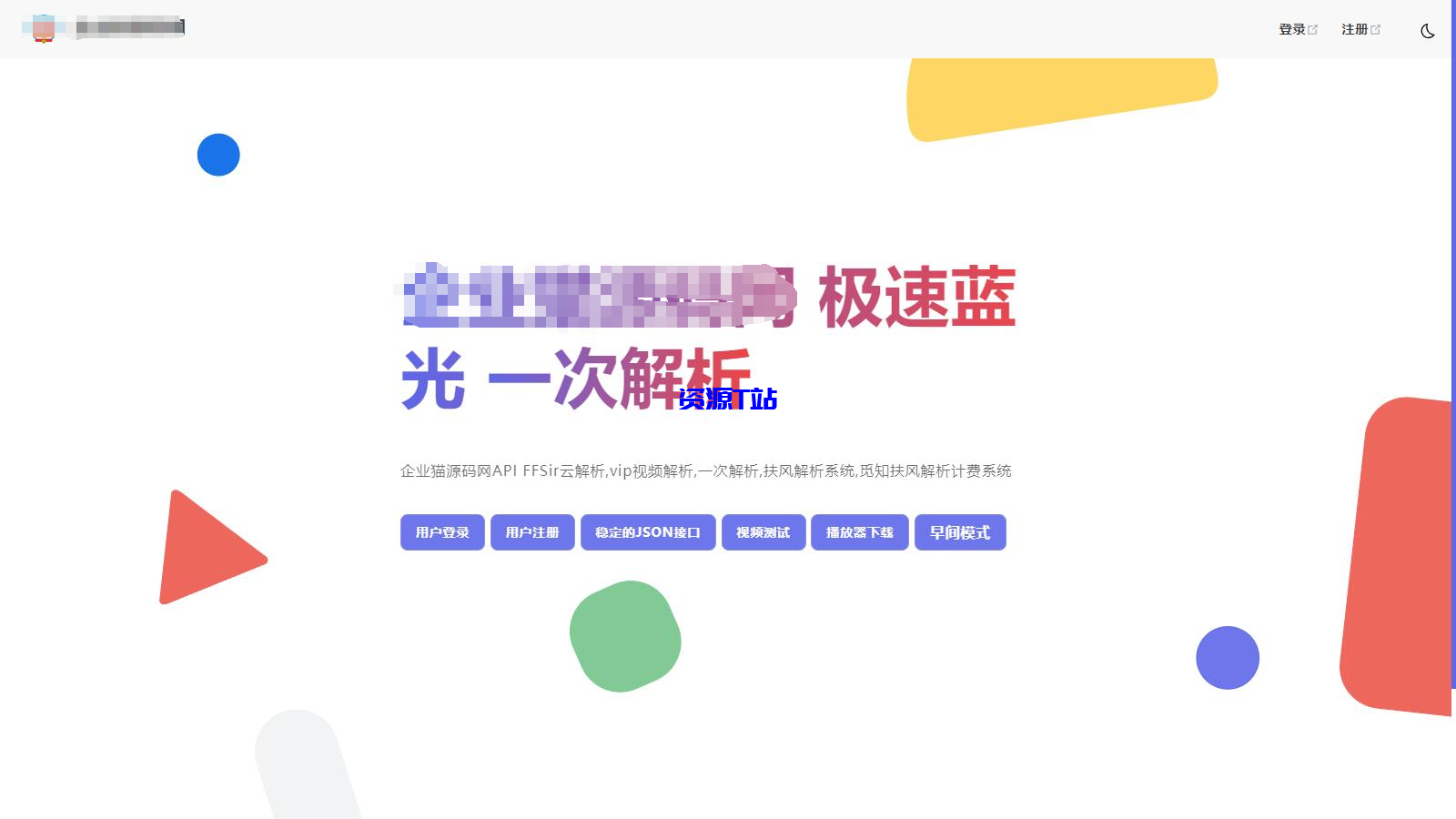Open the 注册 link in top navigation
1456x819 pixels.
coord(1354,29)
